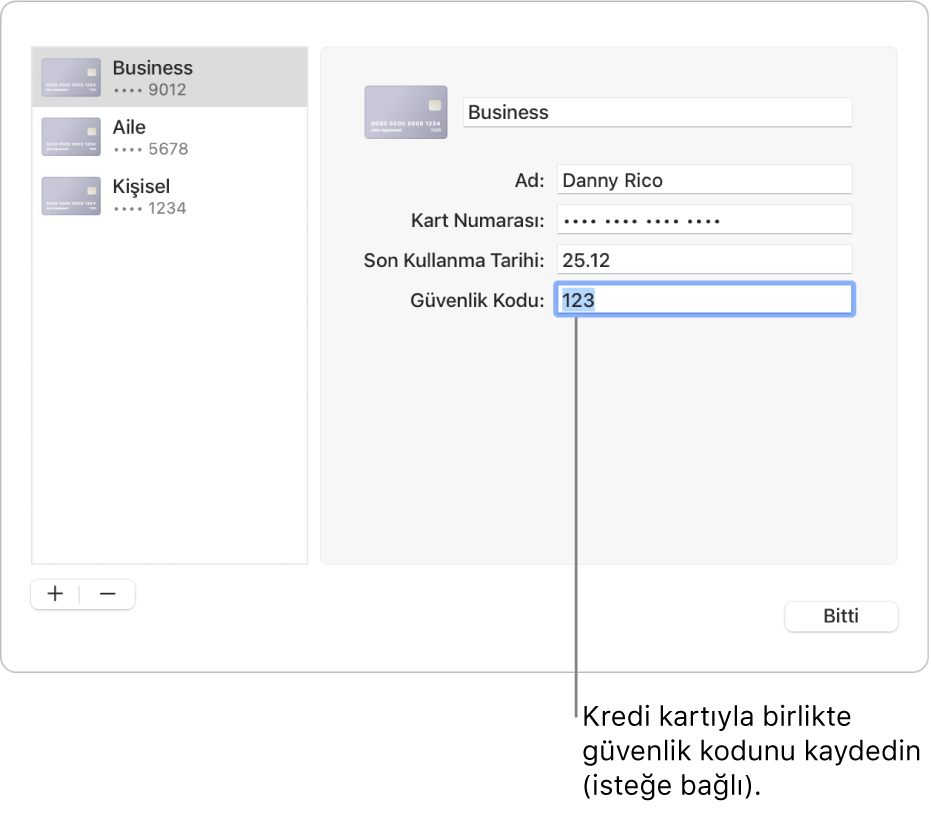Viewport: 931px width, 814px height.
Task: Click the Güvenlik Kodu field showing 123
Action: tap(703, 300)
